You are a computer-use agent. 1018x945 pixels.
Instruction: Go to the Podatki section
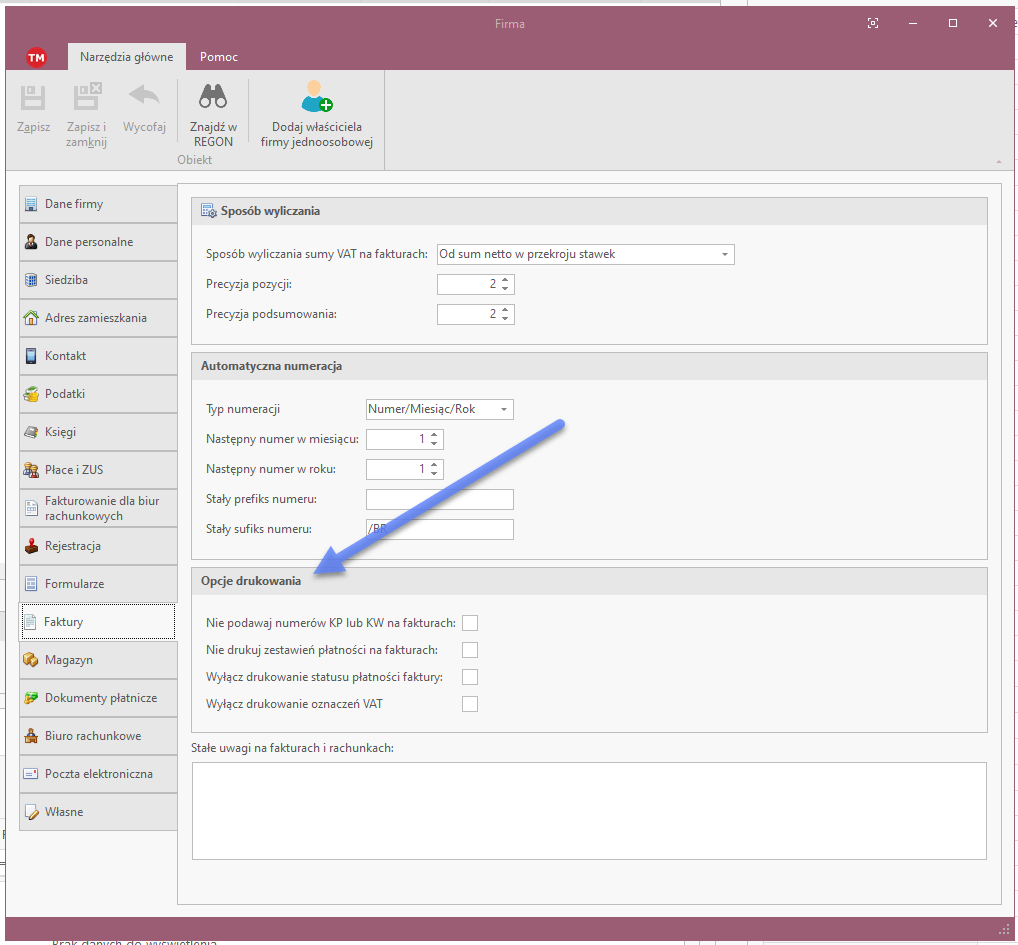[x=98, y=394]
